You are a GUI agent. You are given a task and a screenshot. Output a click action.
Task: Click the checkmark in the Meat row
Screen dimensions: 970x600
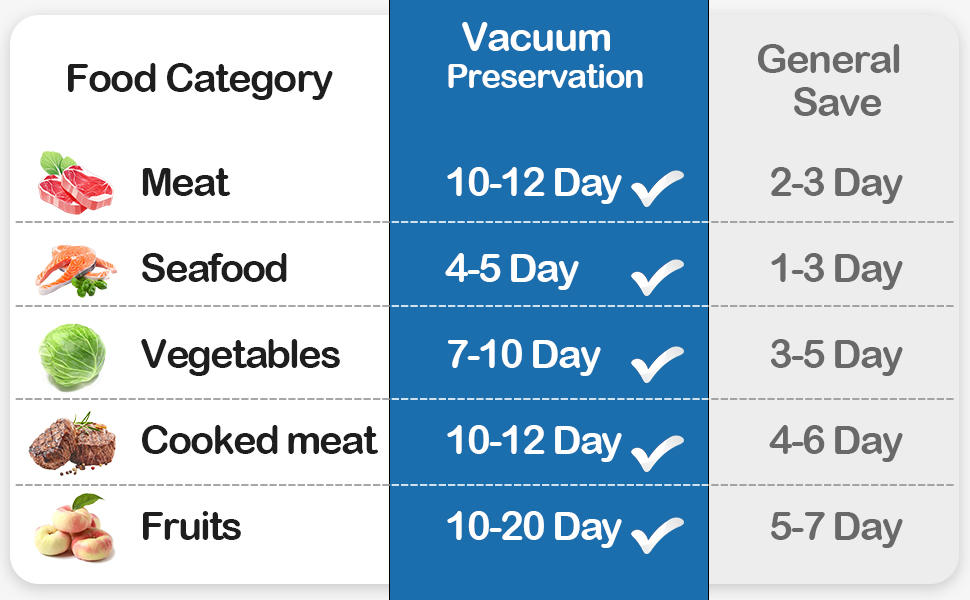658,188
